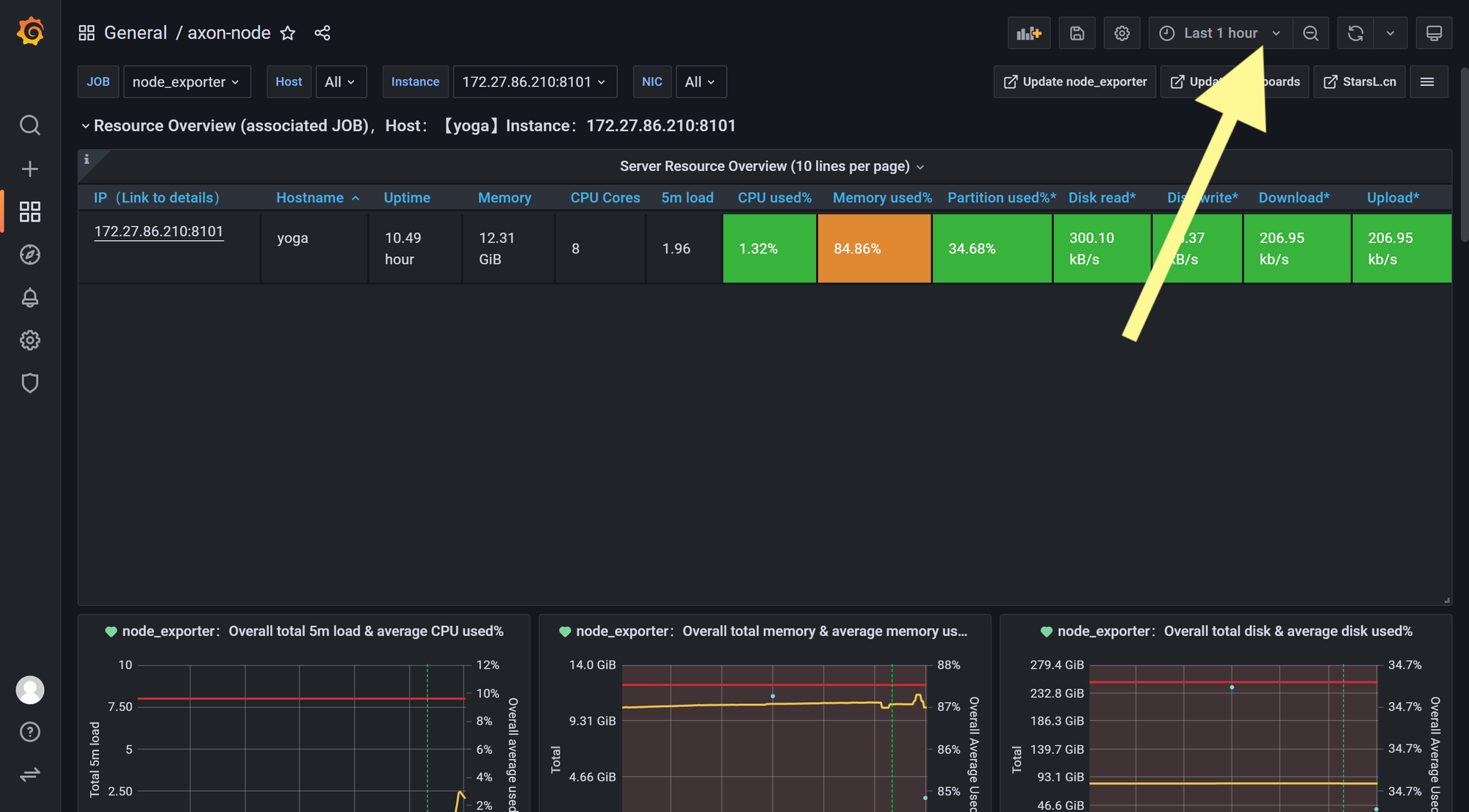Image resolution: width=1469 pixels, height=812 pixels.
Task: Open the Grafana home logo
Action: click(30, 32)
